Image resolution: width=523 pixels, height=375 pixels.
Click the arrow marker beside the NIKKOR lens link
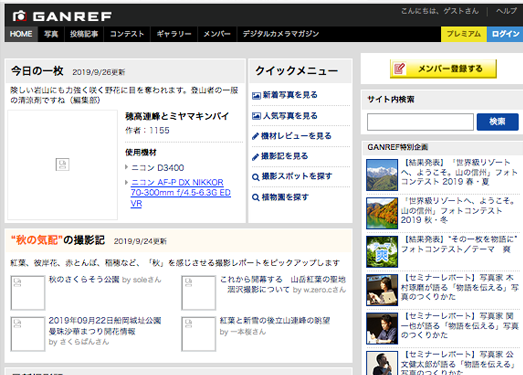coord(126,182)
